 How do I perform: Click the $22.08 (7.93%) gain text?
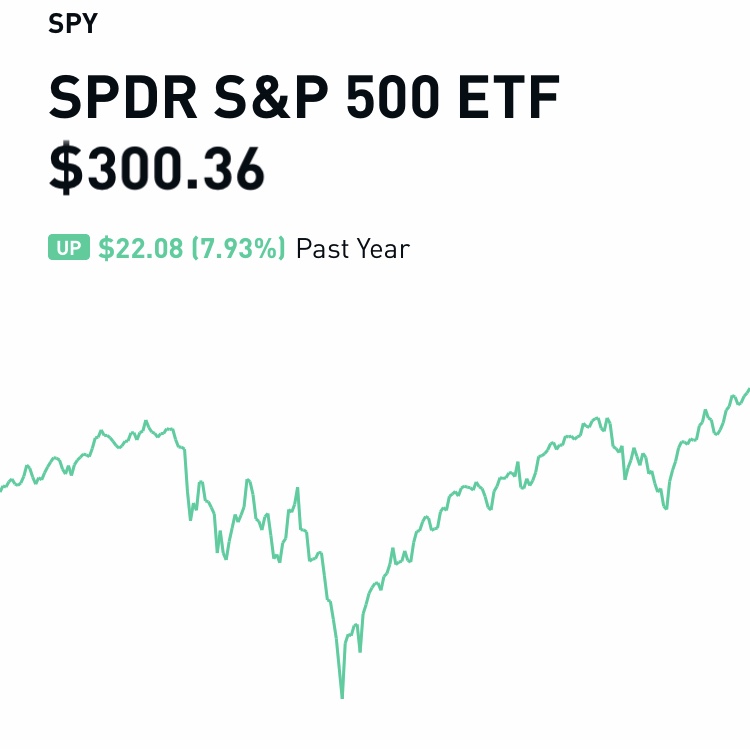(x=192, y=248)
